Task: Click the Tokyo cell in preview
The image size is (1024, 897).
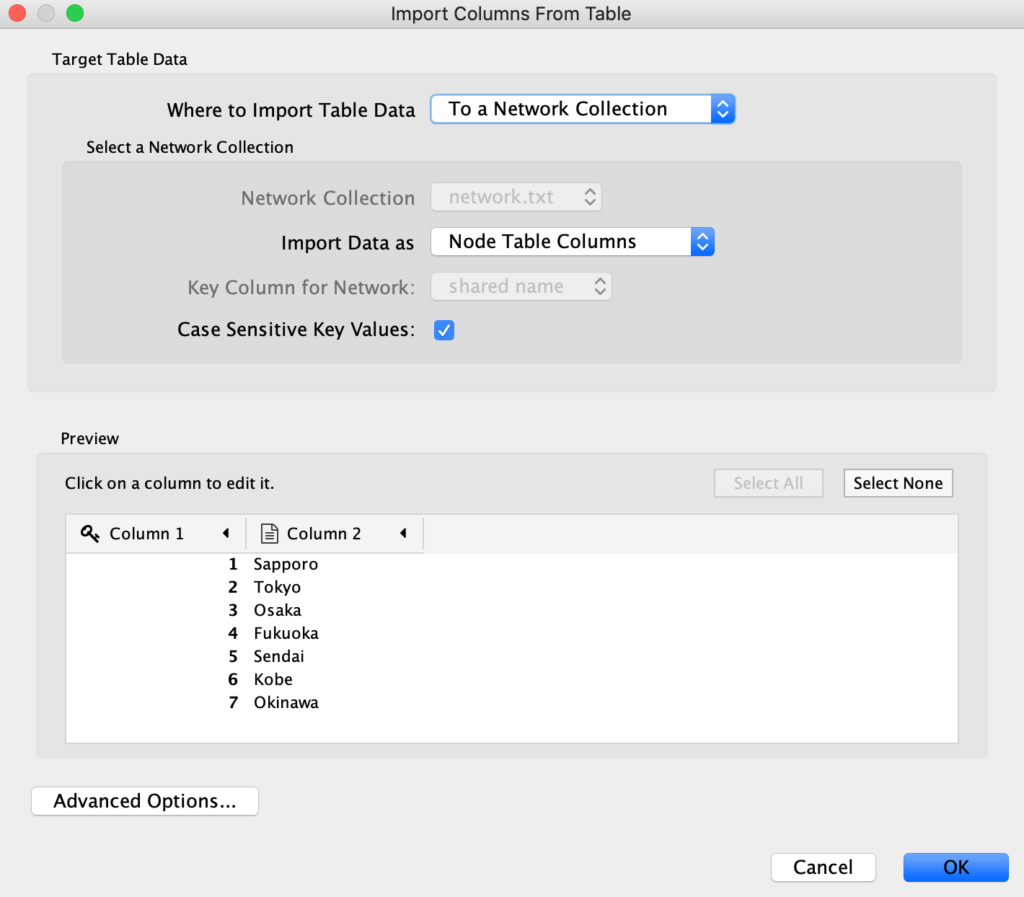Action: pyautogui.click(x=278, y=587)
